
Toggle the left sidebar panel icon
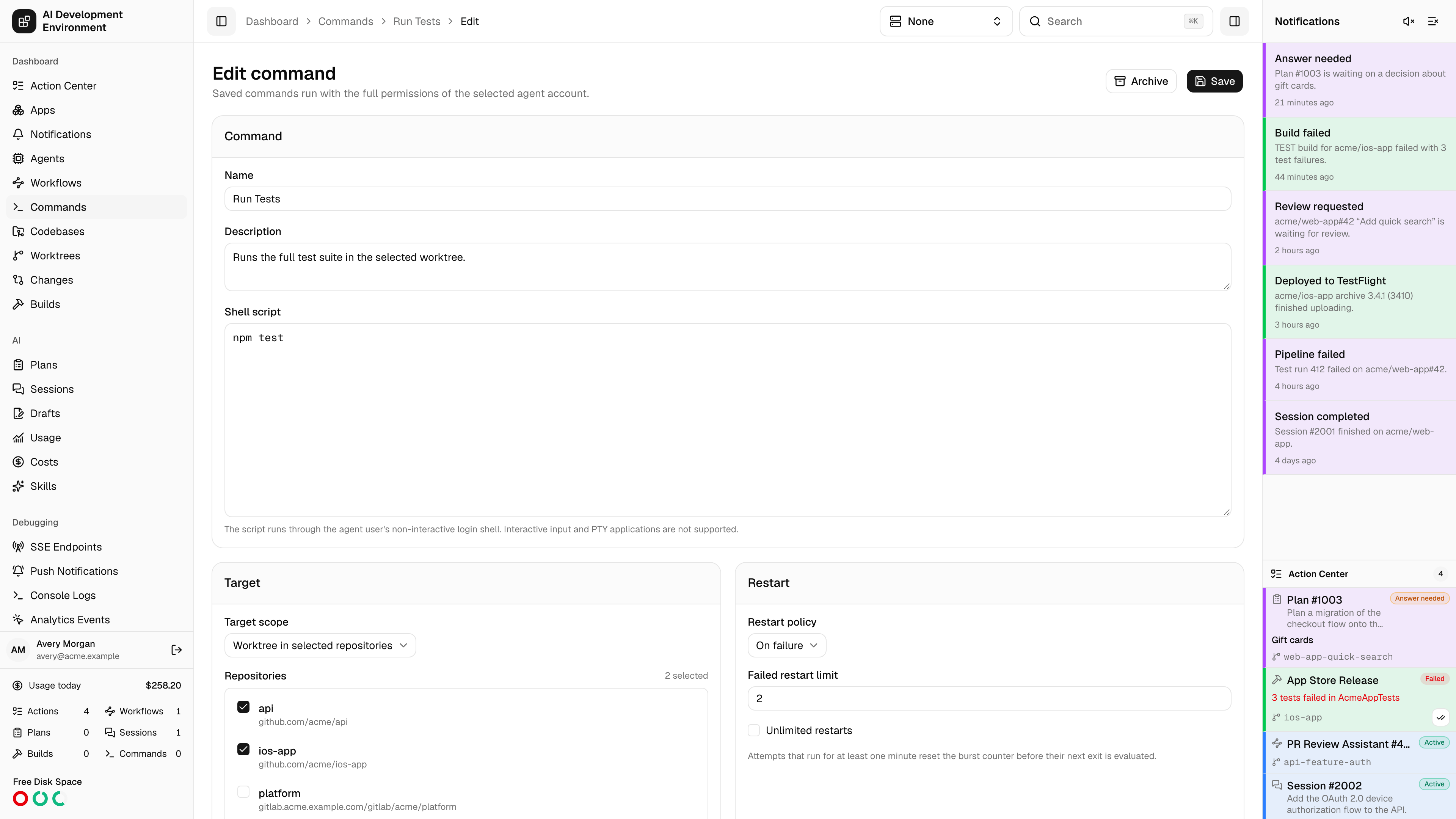(221, 22)
